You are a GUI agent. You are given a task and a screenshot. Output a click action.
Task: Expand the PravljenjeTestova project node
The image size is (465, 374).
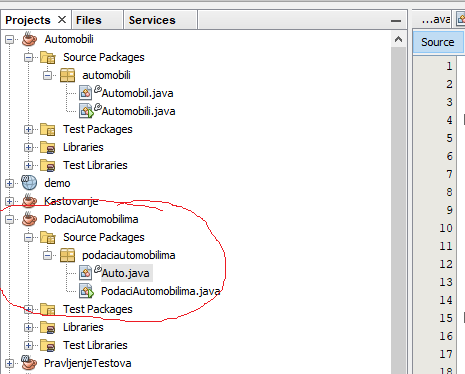click(10, 363)
